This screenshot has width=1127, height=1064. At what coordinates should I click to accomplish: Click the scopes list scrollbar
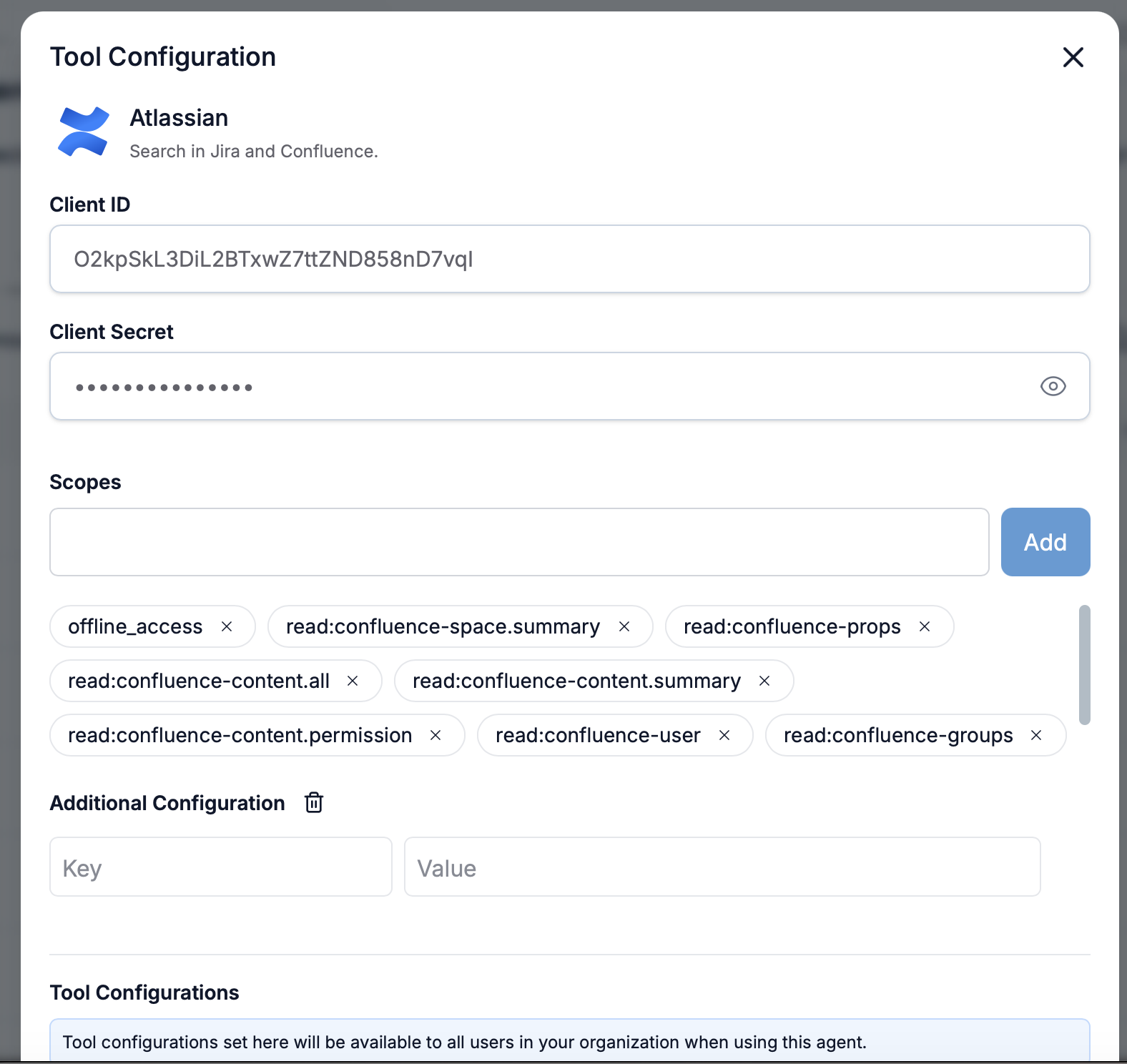coord(1085,665)
